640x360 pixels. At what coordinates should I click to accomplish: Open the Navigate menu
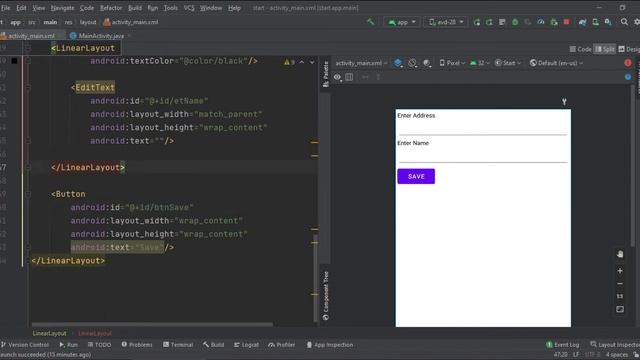point(62,8)
